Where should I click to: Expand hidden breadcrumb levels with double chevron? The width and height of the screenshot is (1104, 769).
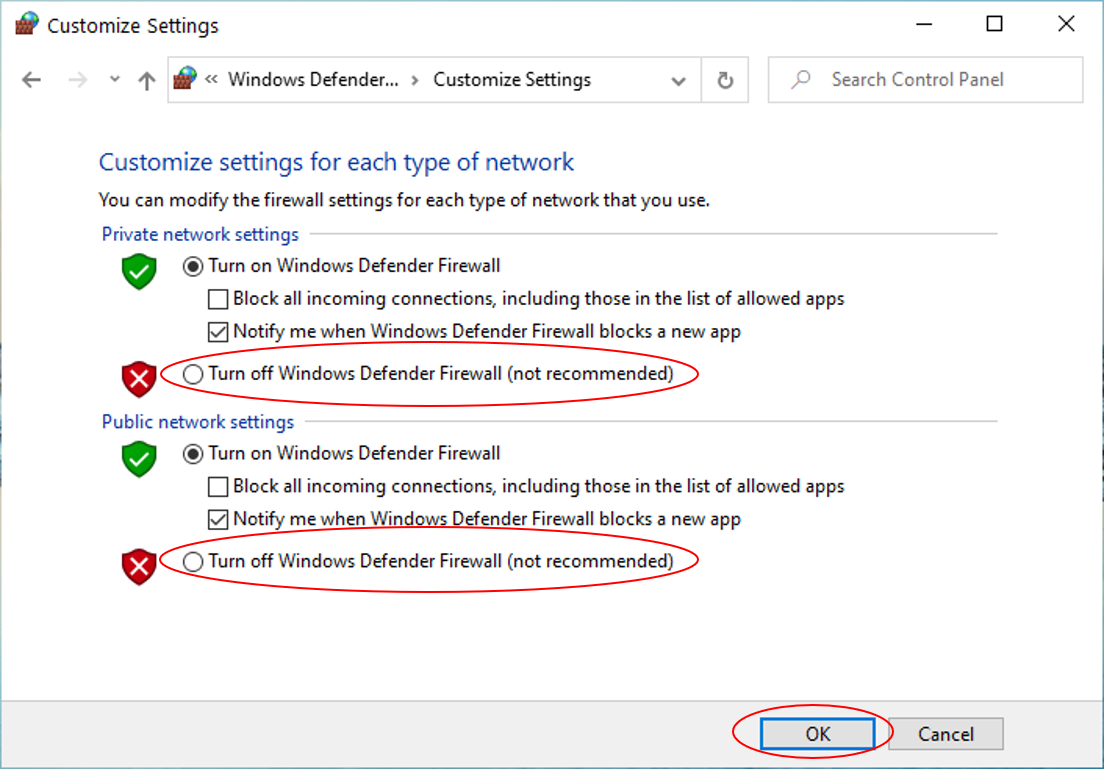tap(211, 79)
